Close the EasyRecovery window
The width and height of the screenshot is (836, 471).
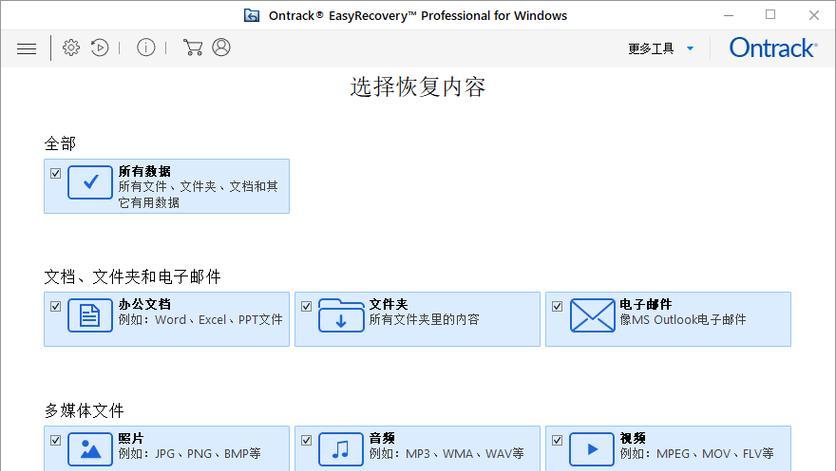[814, 15]
